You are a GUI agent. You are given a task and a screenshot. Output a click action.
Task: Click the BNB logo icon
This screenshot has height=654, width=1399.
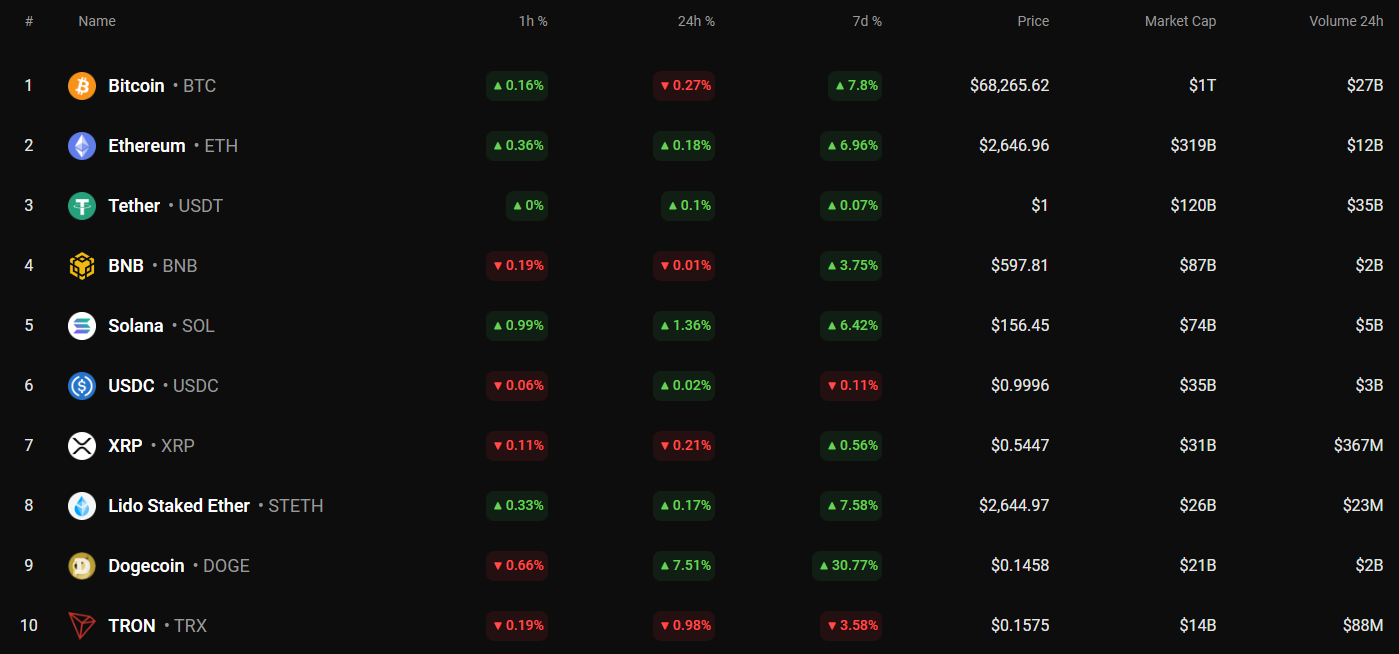coord(82,266)
